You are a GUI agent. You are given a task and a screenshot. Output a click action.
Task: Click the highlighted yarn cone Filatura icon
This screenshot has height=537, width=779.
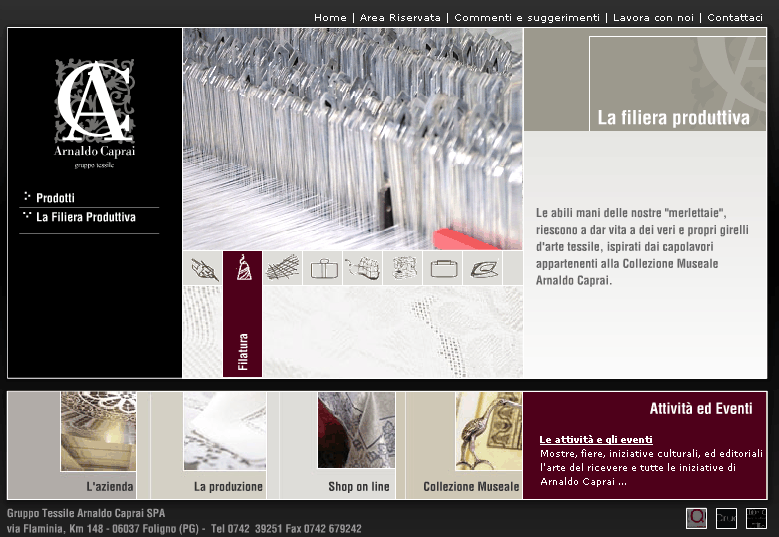click(x=242, y=268)
